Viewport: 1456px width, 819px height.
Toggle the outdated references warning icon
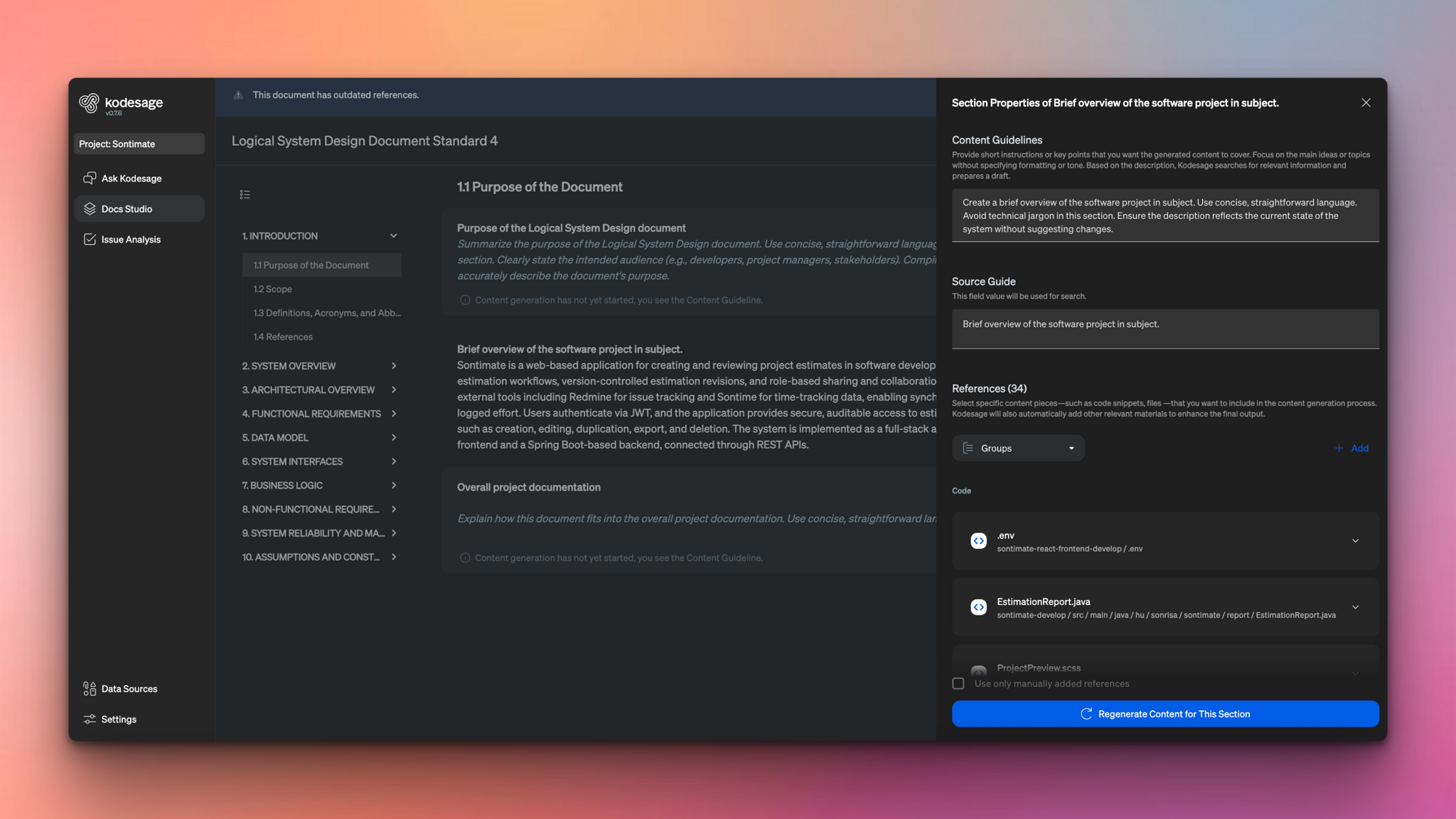pyautogui.click(x=238, y=95)
